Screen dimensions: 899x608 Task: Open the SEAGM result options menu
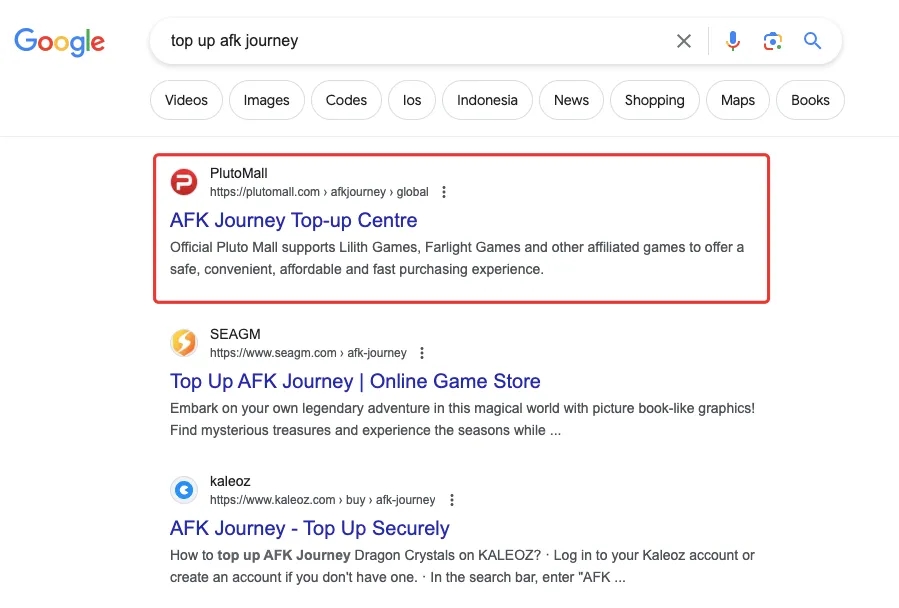point(422,353)
